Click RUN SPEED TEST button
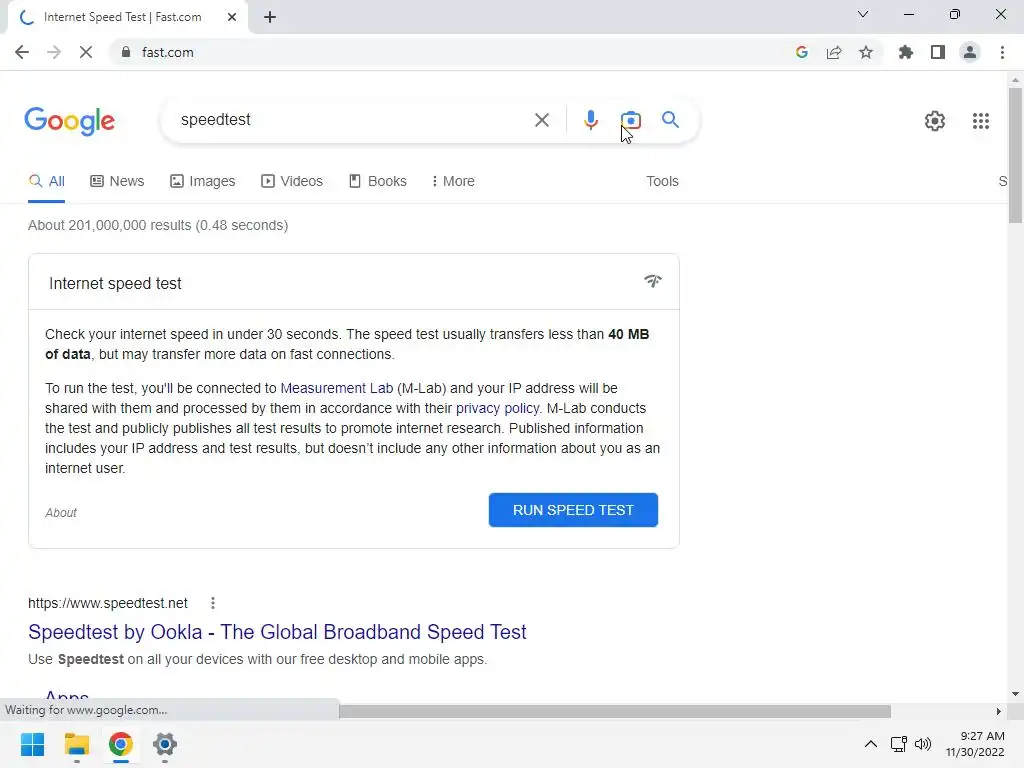The width and height of the screenshot is (1024, 768). pos(573,510)
